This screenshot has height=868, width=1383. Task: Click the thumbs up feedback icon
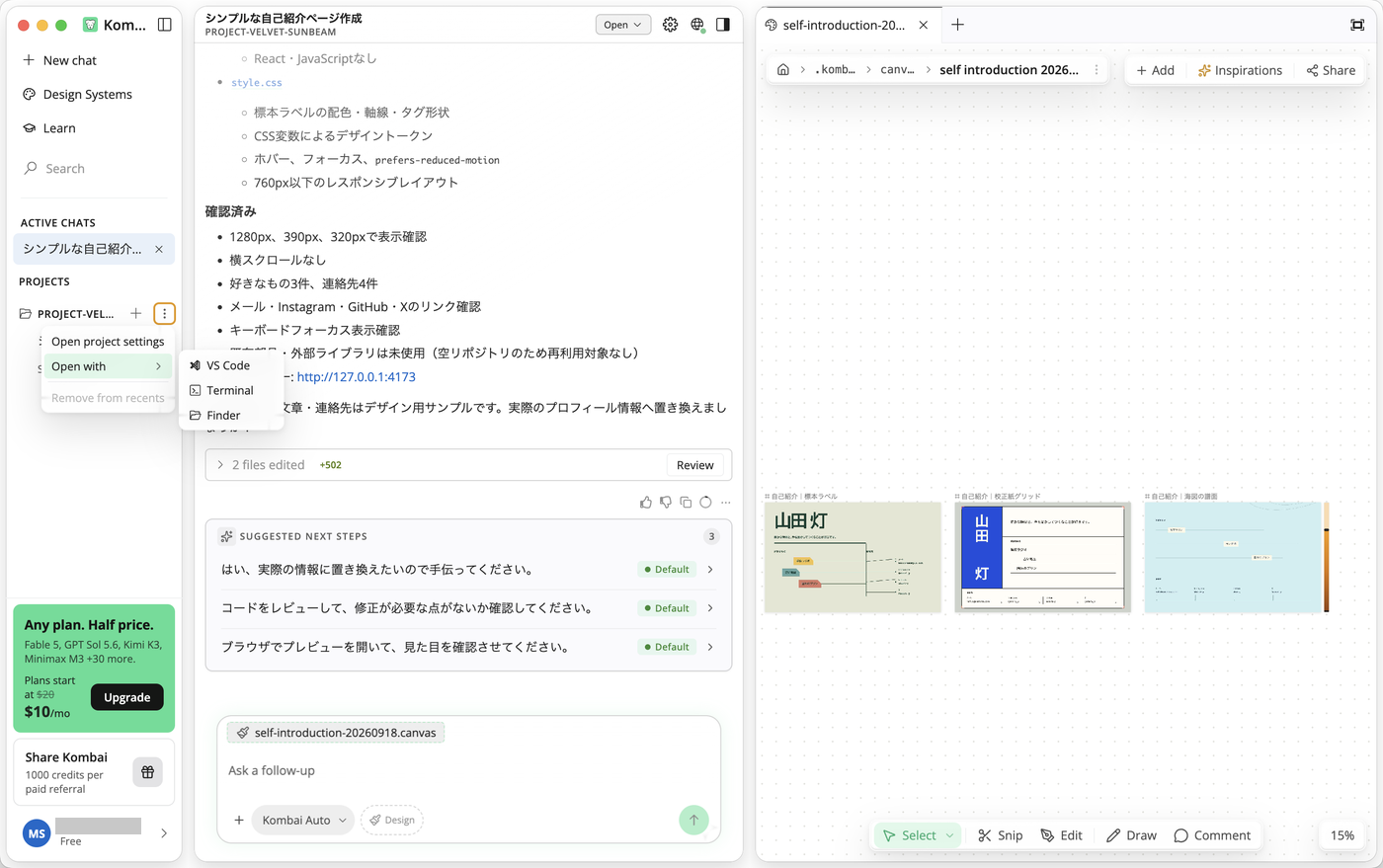click(646, 503)
